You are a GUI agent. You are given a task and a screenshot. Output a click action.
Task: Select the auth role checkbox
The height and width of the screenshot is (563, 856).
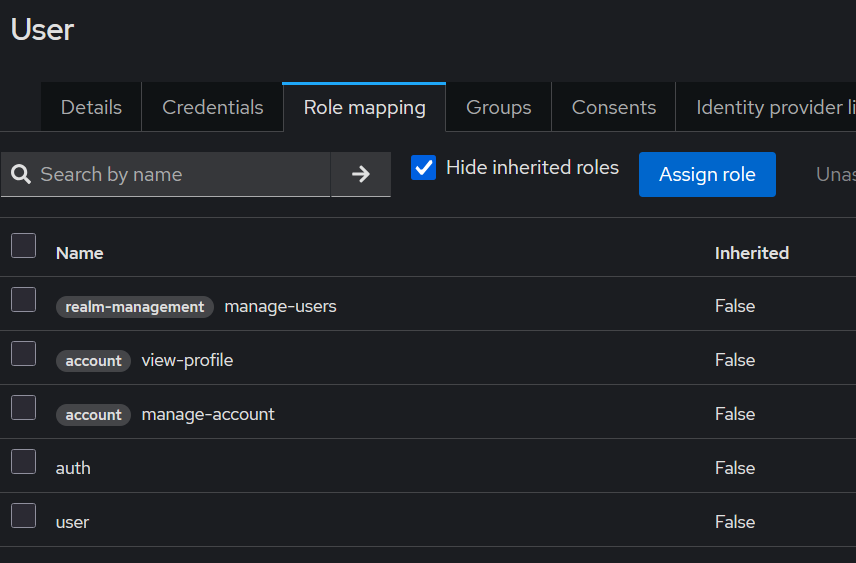coord(24,462)
